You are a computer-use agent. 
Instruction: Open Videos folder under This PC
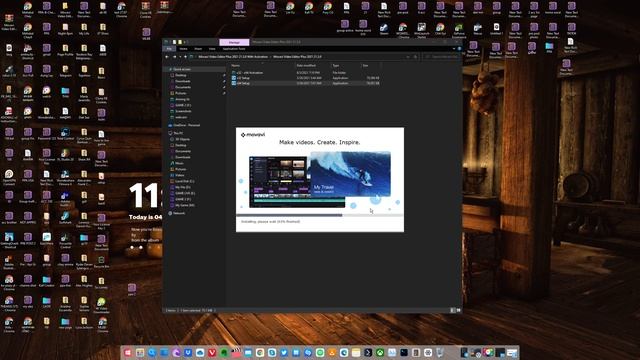[180, 175]
